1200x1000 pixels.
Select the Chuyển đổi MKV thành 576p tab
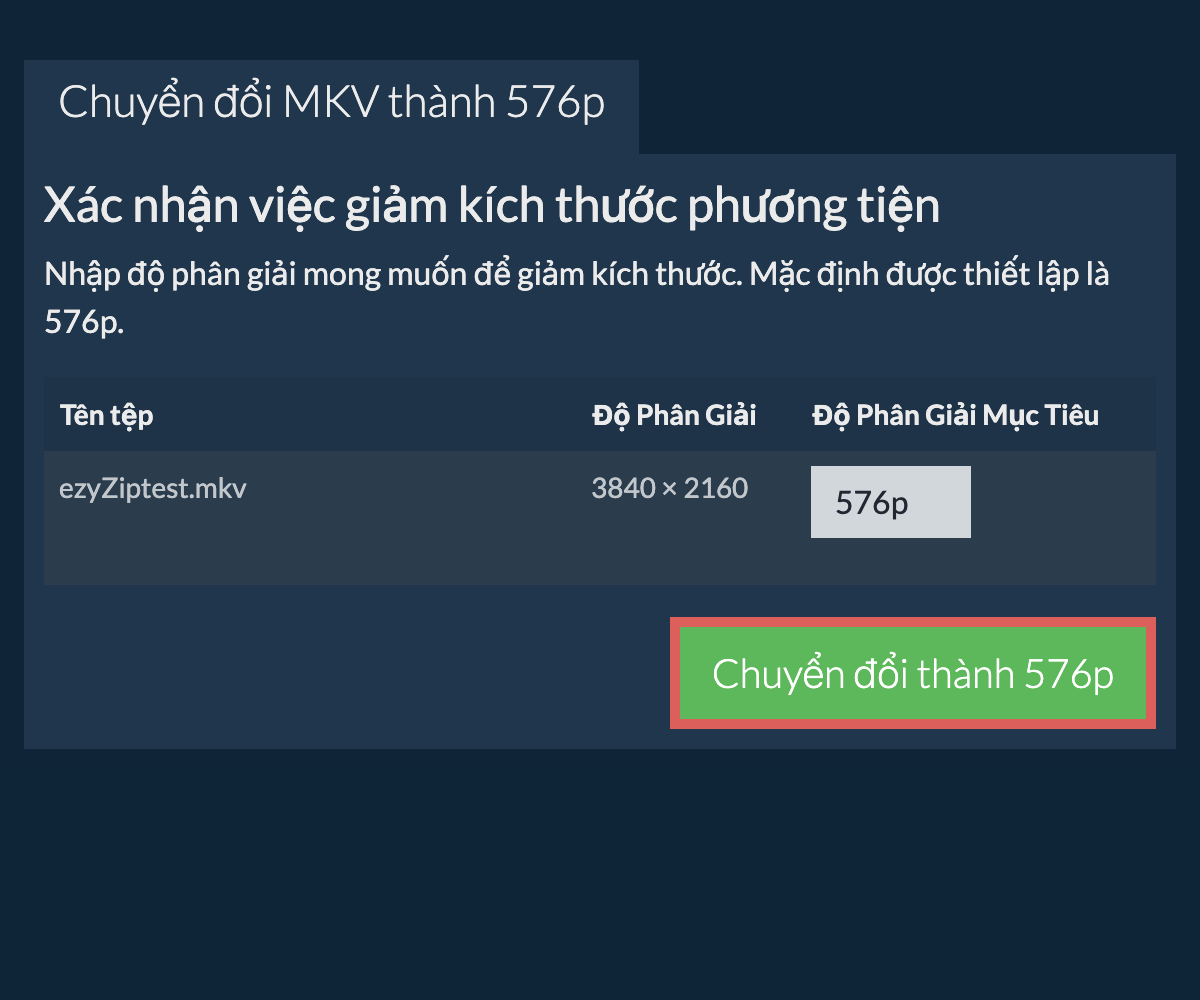pos(331,106)
